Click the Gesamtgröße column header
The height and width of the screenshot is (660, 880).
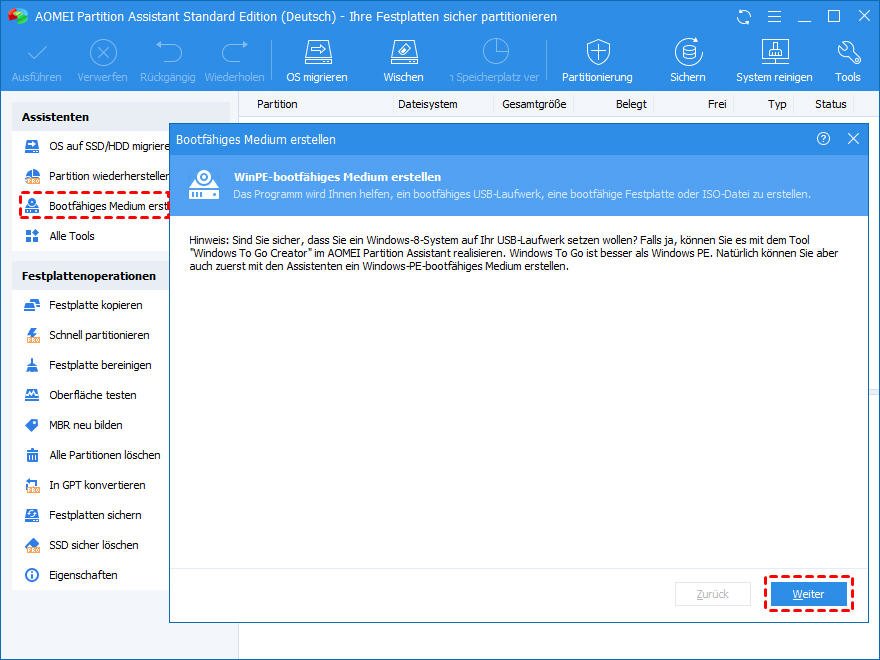point(534,104)
